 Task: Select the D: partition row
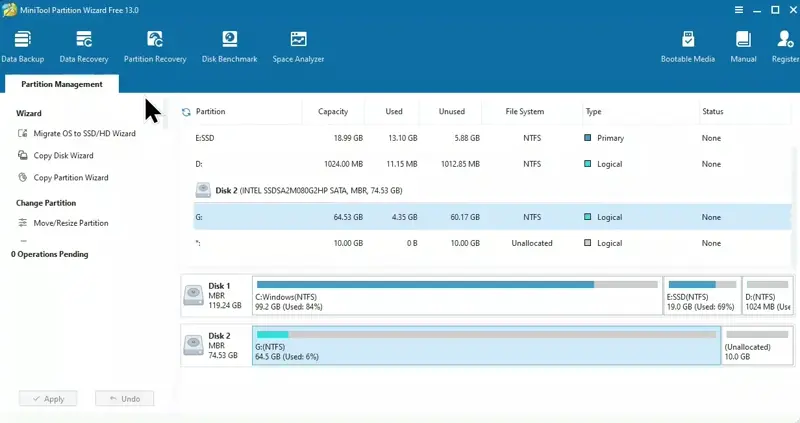point(492,164)
